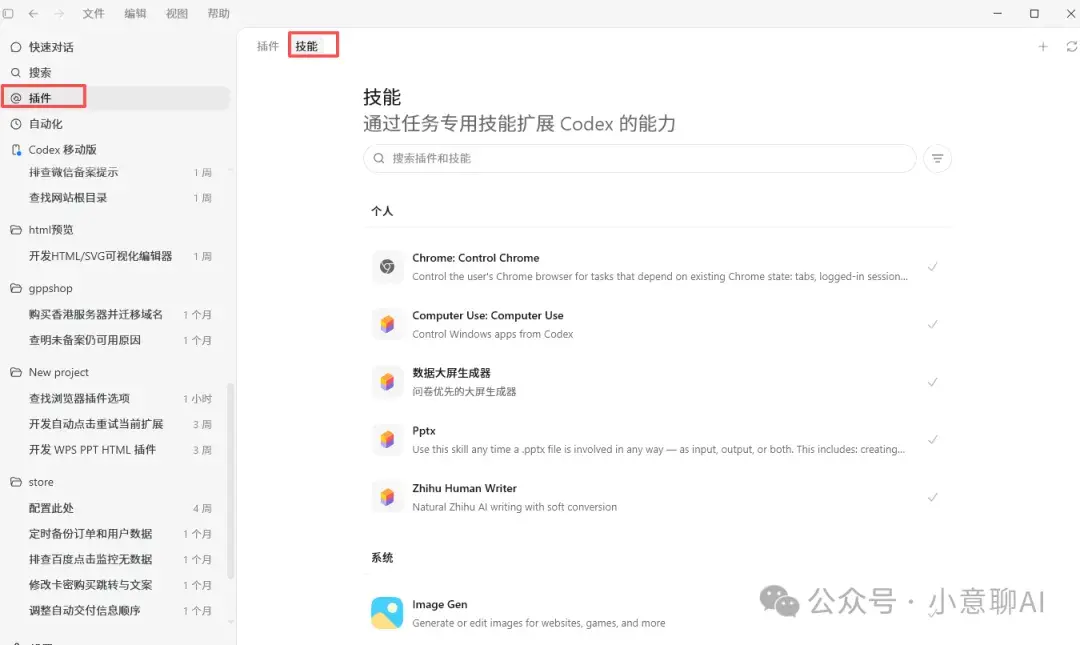
Task: Toggle the checkmark for Computer Use
Action: point(933,324)
